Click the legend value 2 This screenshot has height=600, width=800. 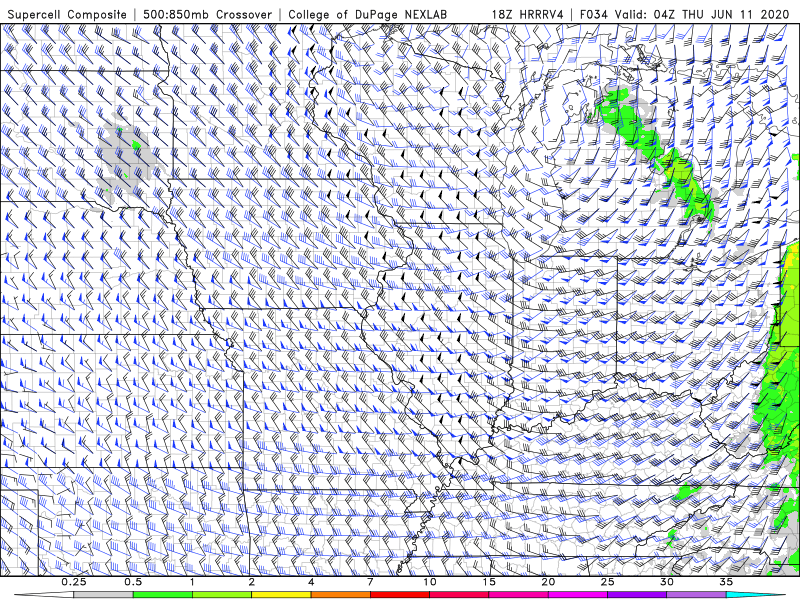tap(252, 582)
